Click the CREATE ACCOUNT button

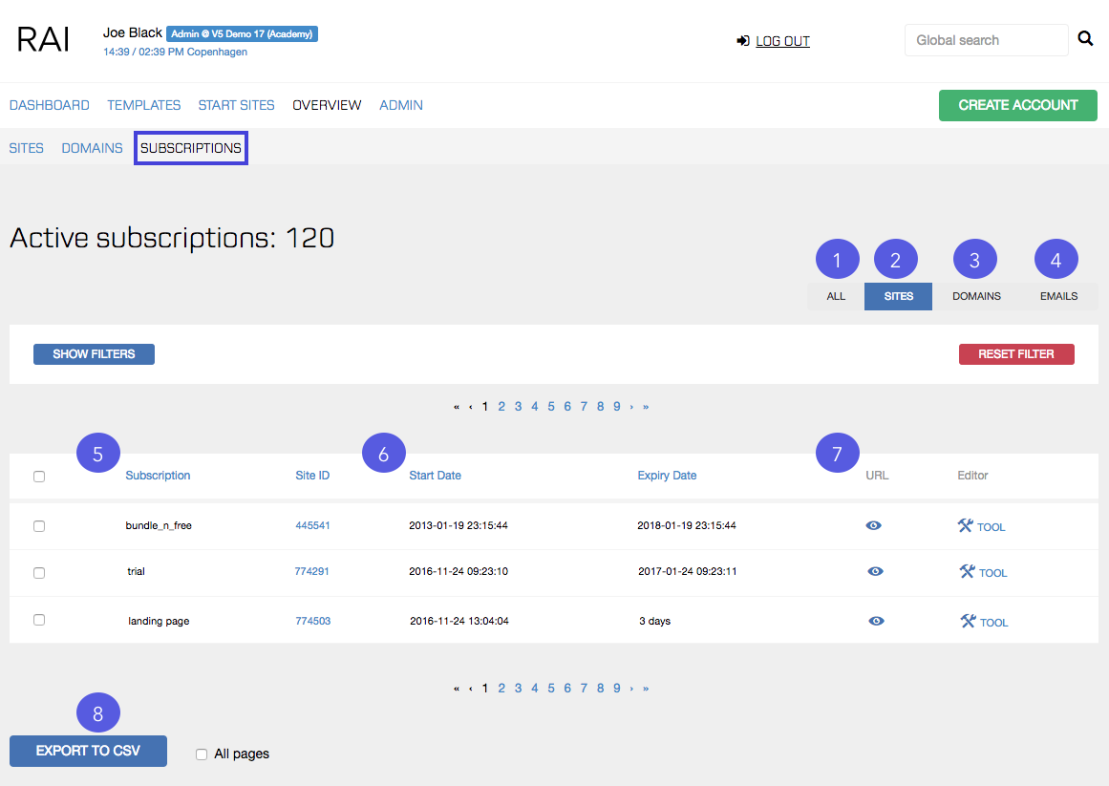tap(1018, 105)
